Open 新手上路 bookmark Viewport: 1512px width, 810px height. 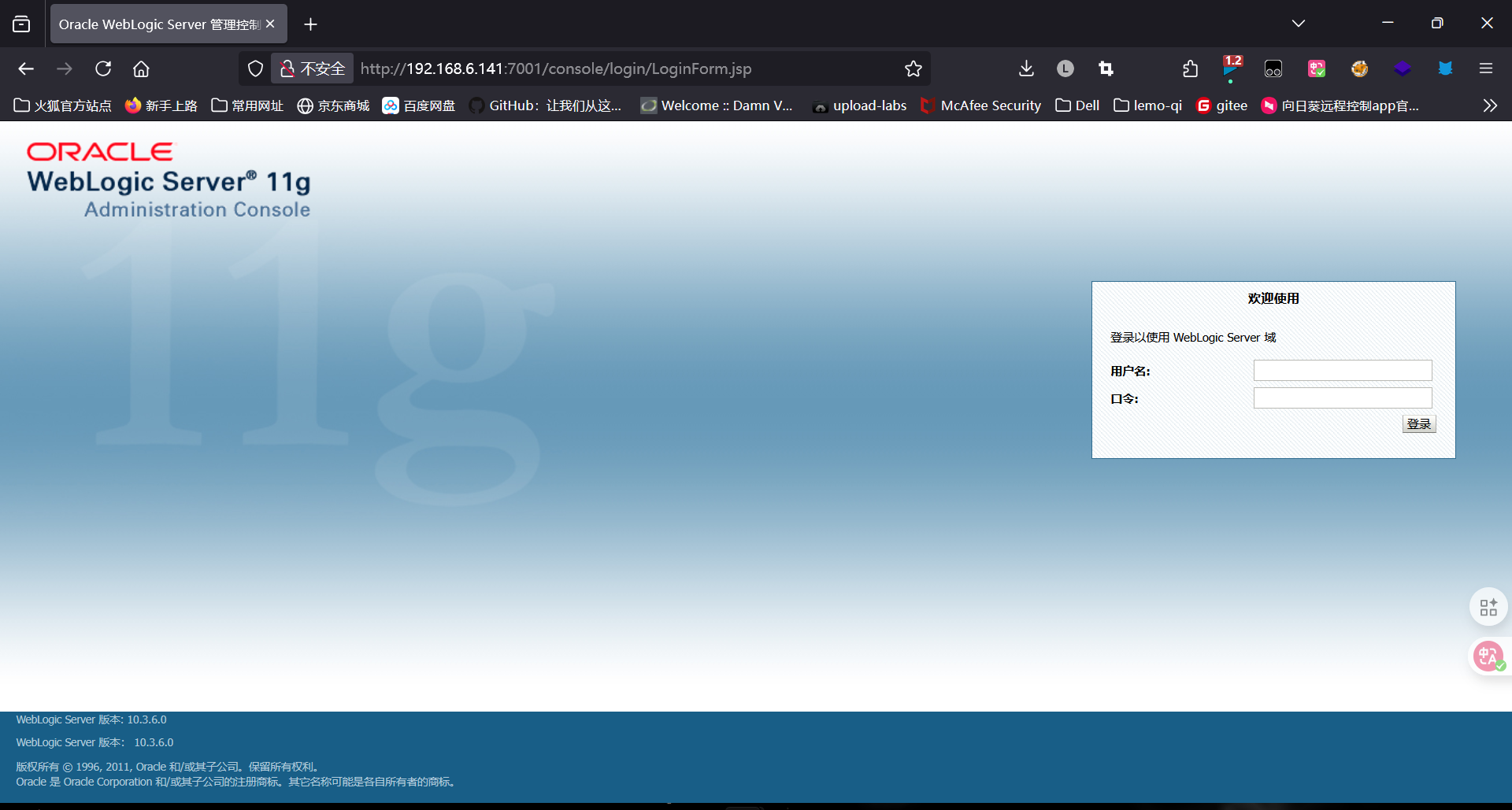pos(161,105)
